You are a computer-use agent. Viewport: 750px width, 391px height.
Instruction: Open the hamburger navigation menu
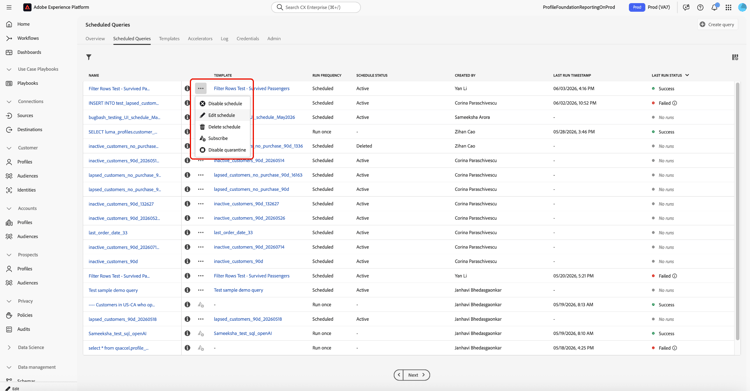pyautogui.click(x=9, y=8)
